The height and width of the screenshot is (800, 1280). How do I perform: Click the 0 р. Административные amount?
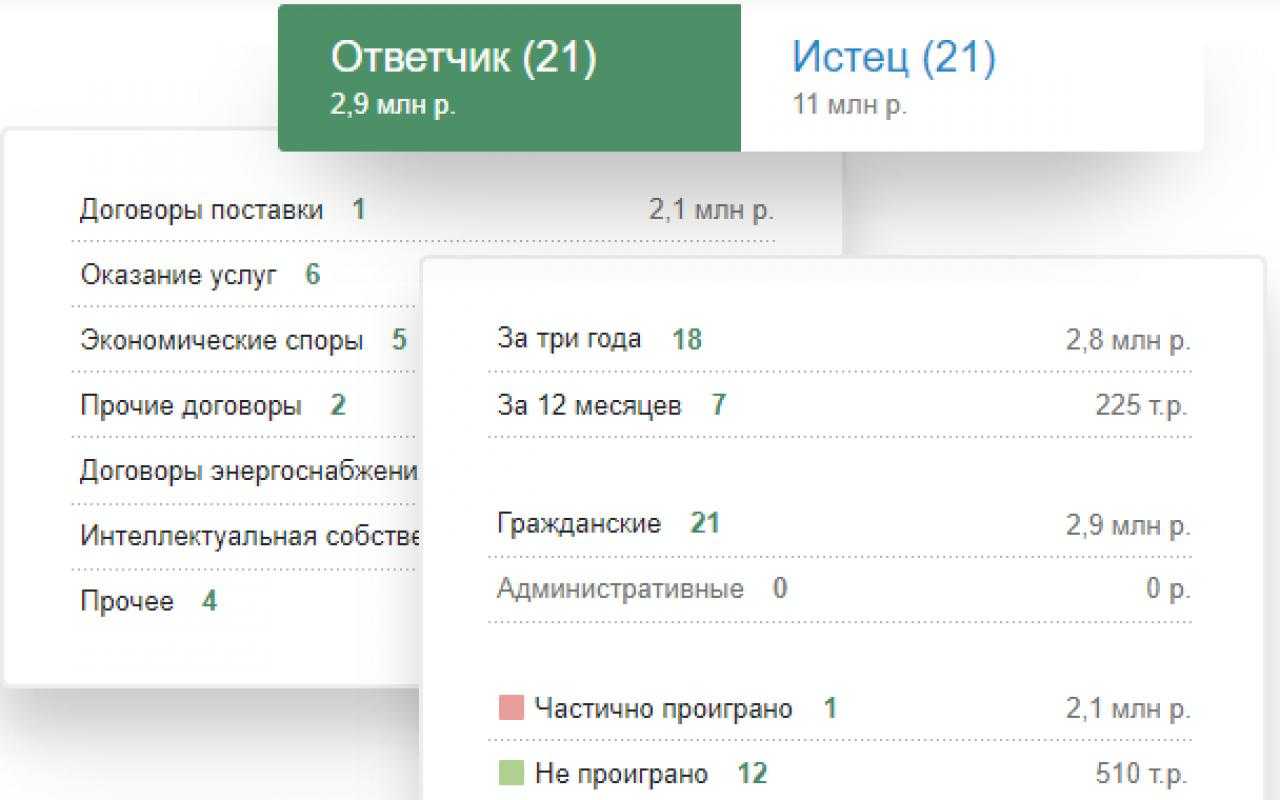point(1168,589)
